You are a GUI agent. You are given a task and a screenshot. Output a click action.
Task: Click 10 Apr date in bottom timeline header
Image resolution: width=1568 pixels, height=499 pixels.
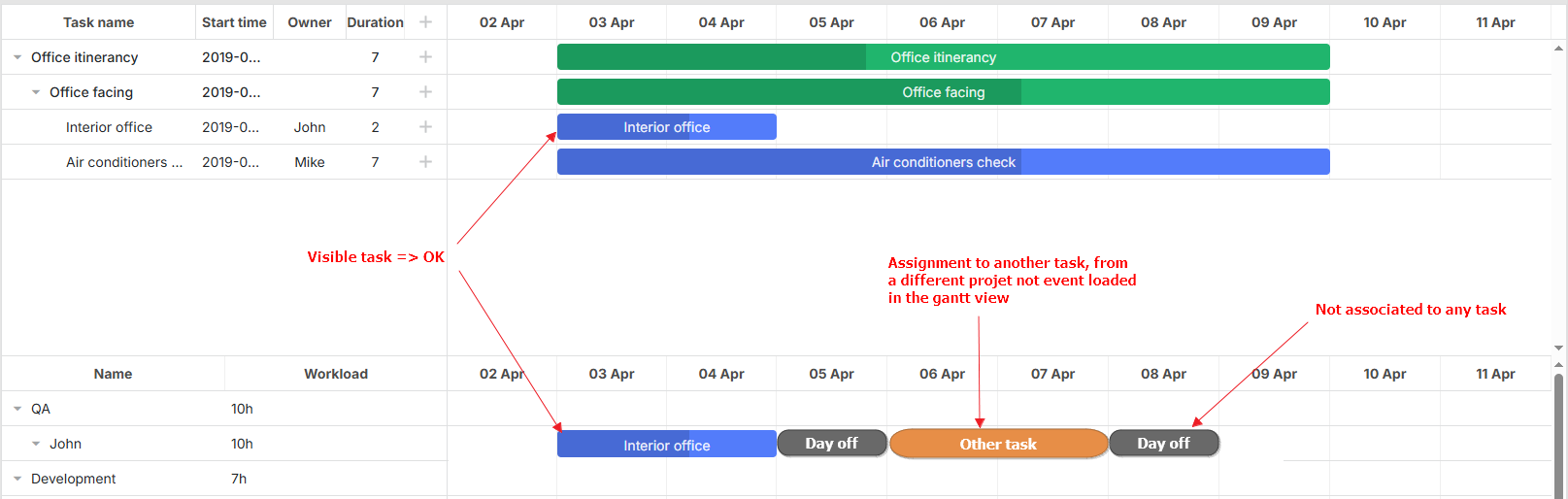click(1385, 374)
